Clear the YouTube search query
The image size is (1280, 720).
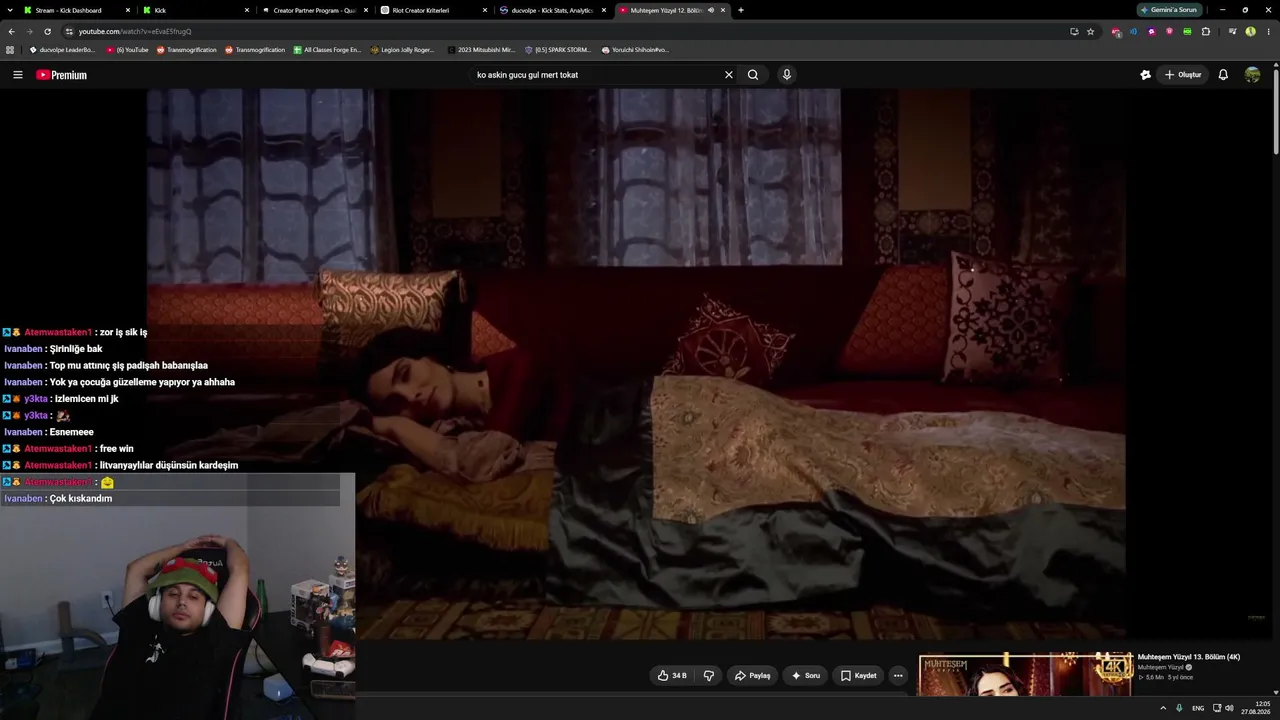pos(729,75)
